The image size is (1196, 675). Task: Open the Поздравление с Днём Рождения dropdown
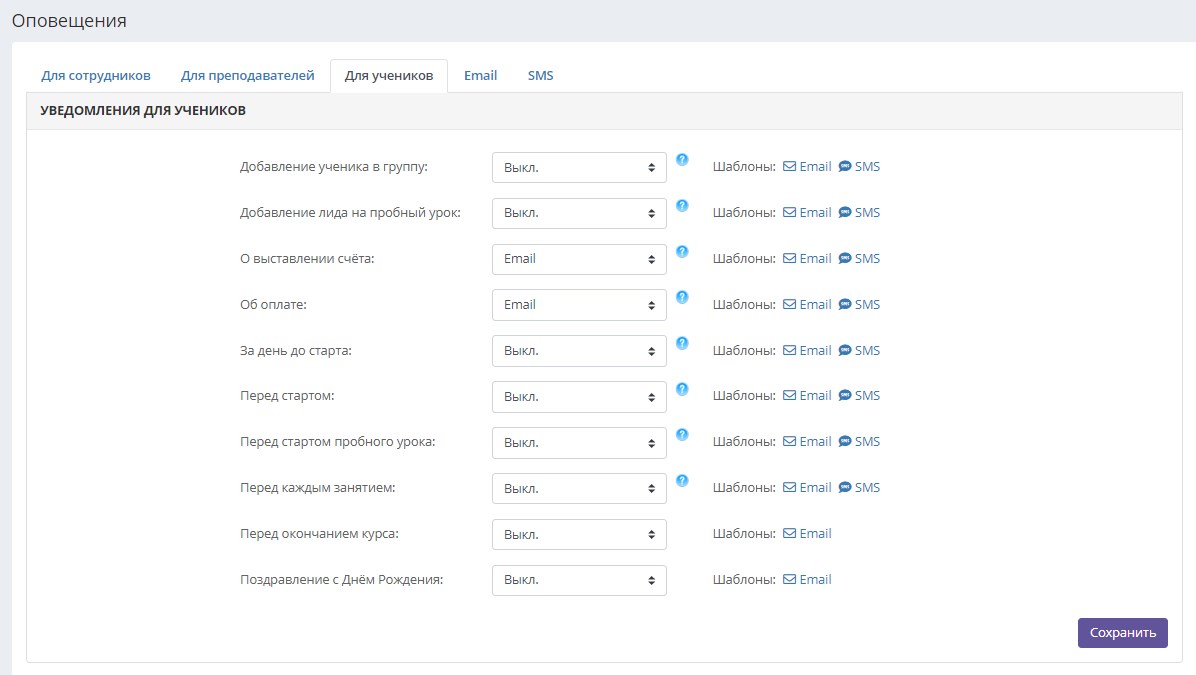[579, 580]
